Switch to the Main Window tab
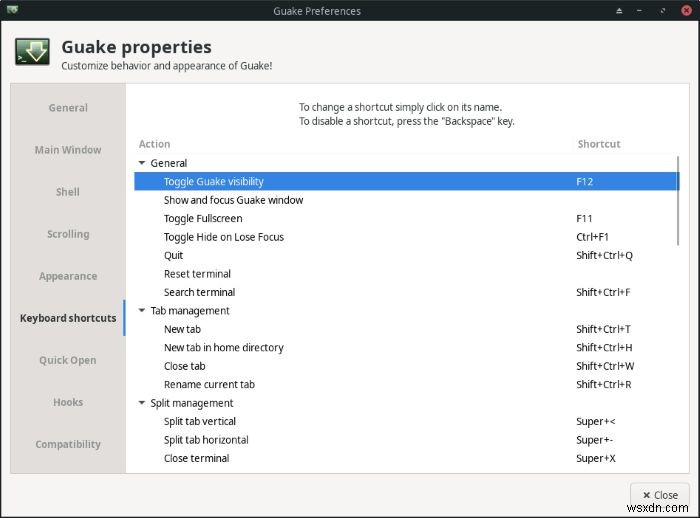 68,150
